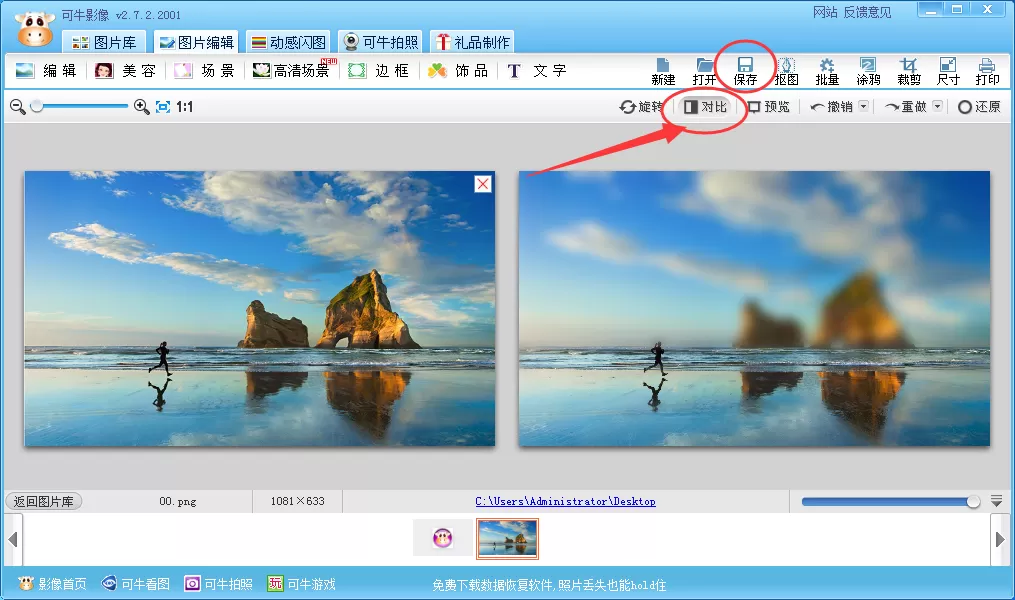Screen dimensions: 1015x600
Task: Click the 还原 restore original button
Action: point(979,107)
